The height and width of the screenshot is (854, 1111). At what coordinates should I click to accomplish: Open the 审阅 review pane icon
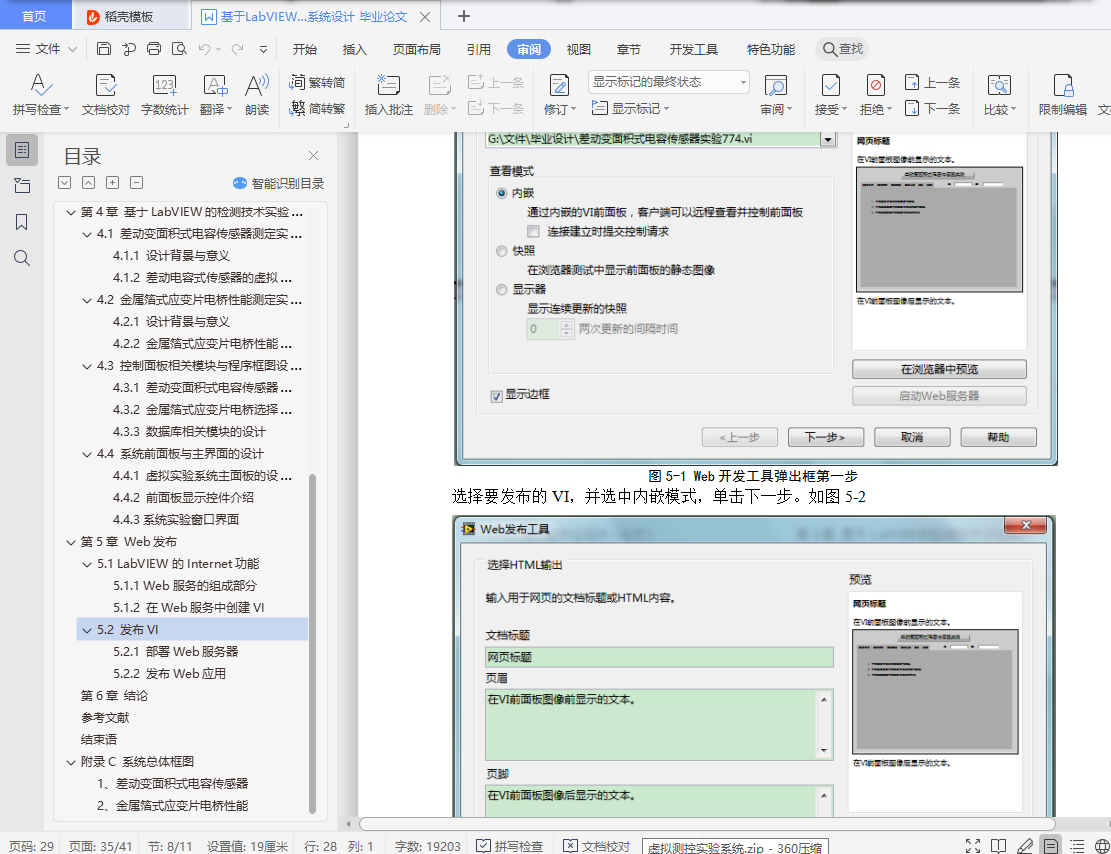[x=776, y=86]
